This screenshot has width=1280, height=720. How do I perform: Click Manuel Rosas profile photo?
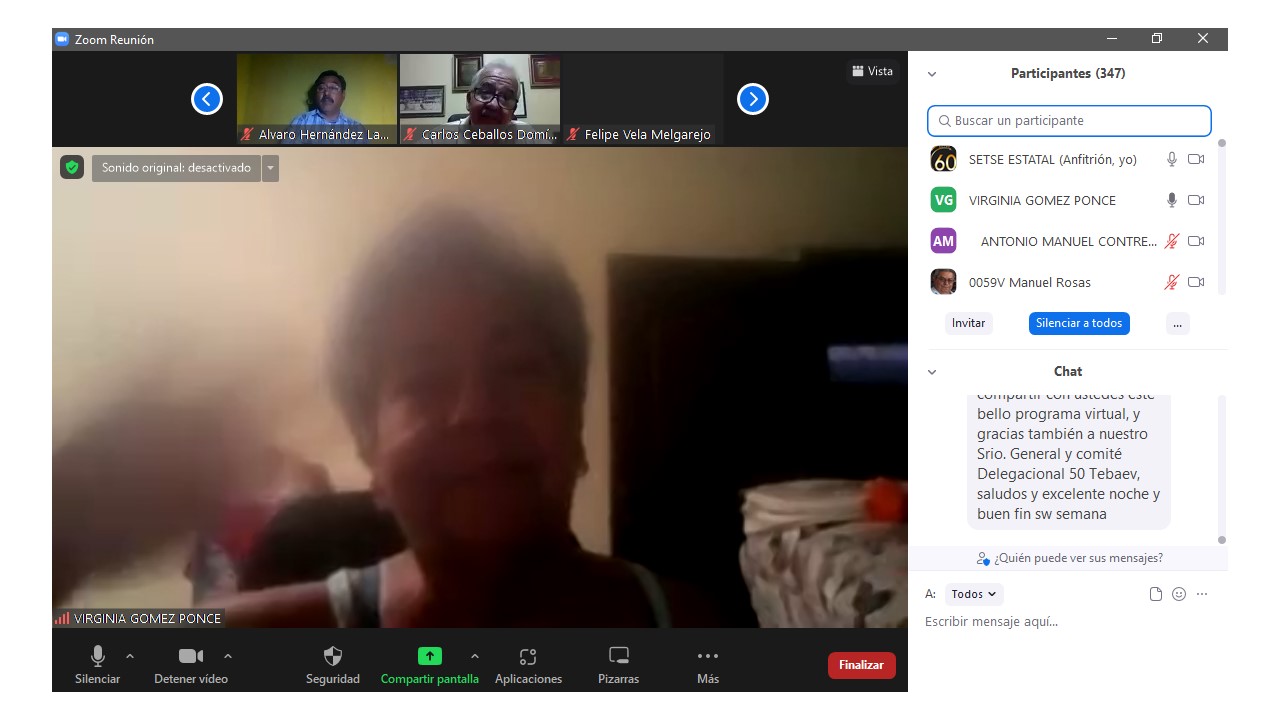pos(943,282)
